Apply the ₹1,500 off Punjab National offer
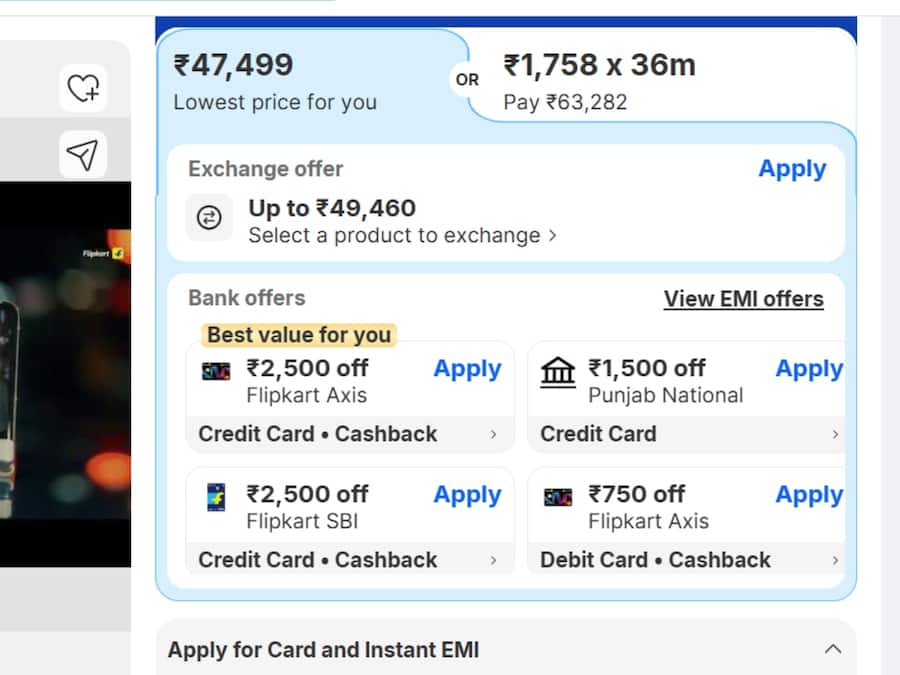Screen dimensions: 900x675 point(808,369)
